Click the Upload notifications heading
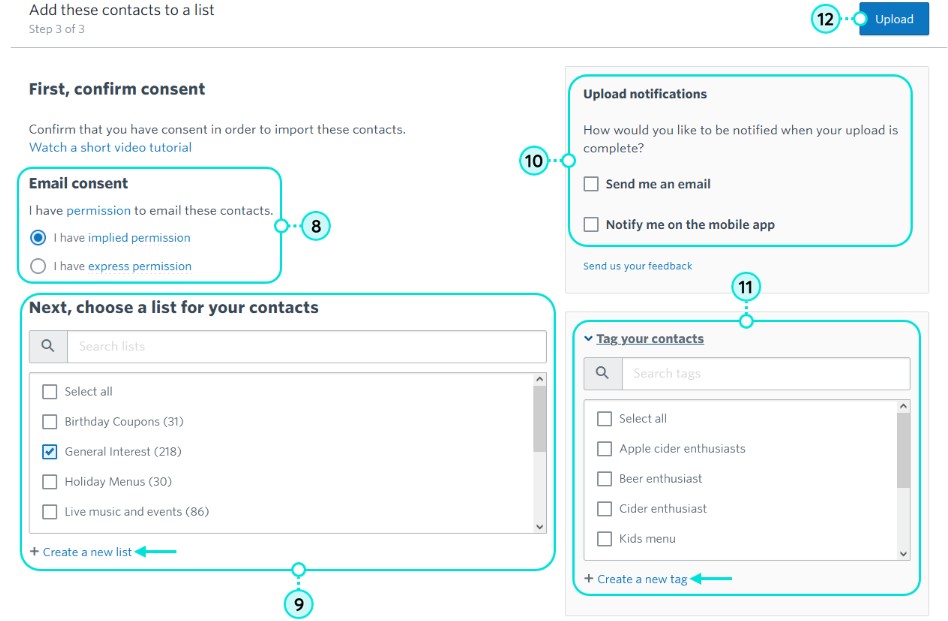 coord(645,94)
